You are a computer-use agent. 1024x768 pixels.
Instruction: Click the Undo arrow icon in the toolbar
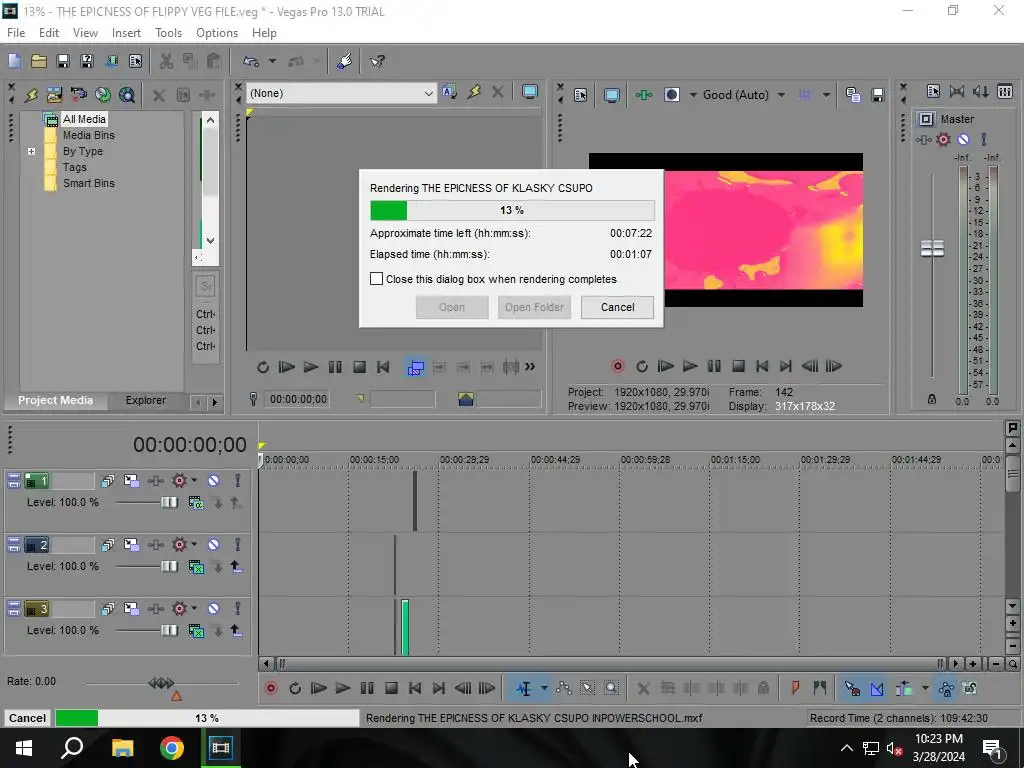(251, 61)
